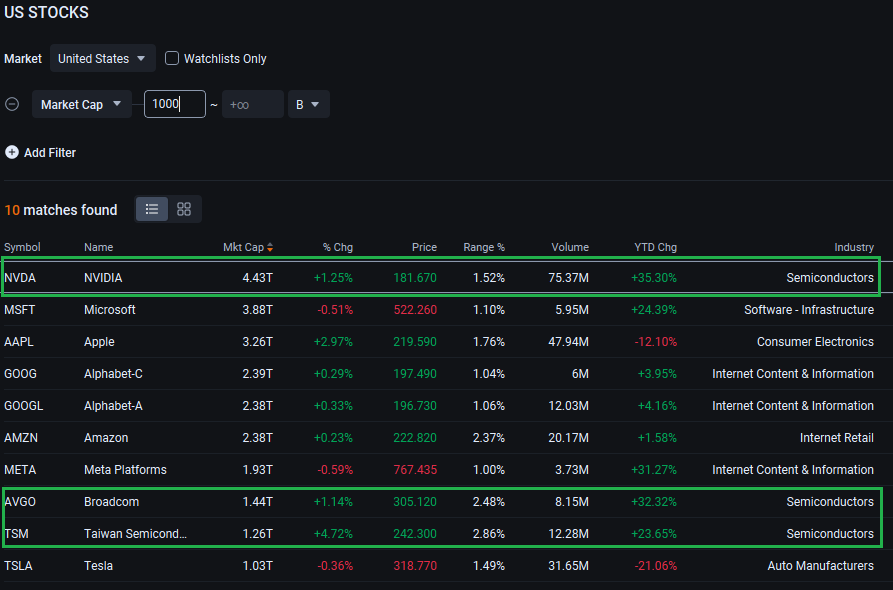Open the GOOGL ticker symbol
893x590 pixels.
coord(23,405)
